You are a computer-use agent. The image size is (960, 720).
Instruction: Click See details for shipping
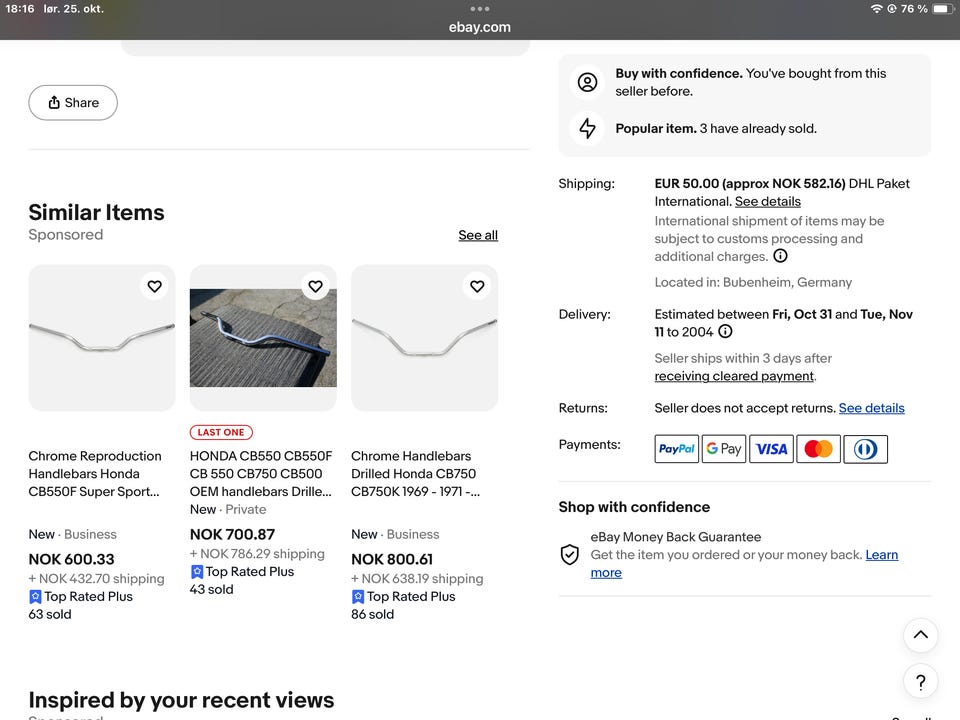(x=768, y=201)
